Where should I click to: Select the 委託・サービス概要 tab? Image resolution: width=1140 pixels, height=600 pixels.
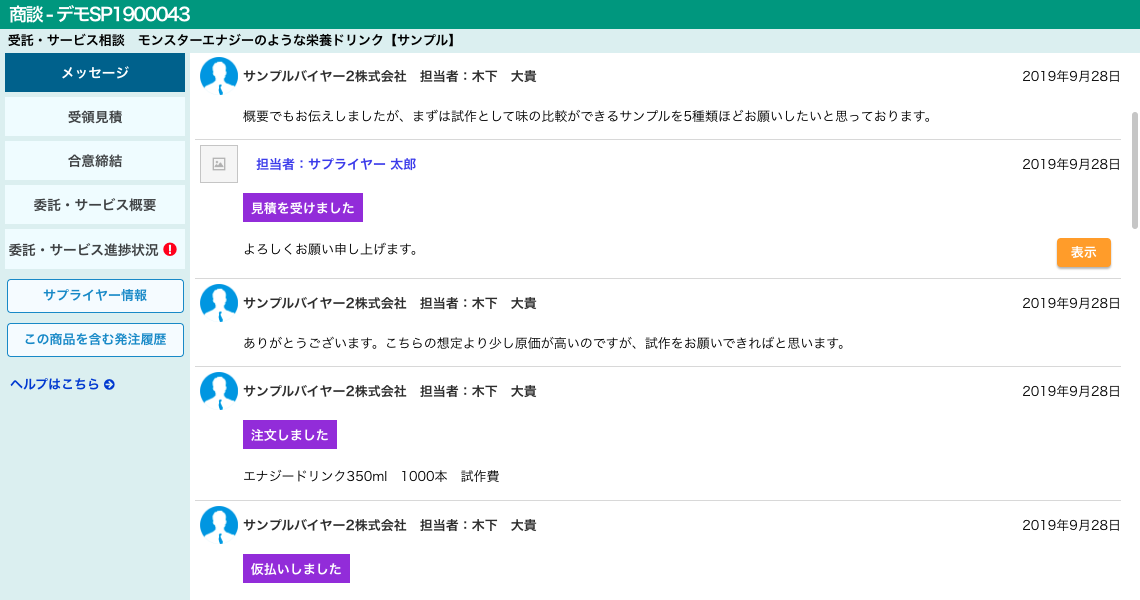click(x=95, y=205)
